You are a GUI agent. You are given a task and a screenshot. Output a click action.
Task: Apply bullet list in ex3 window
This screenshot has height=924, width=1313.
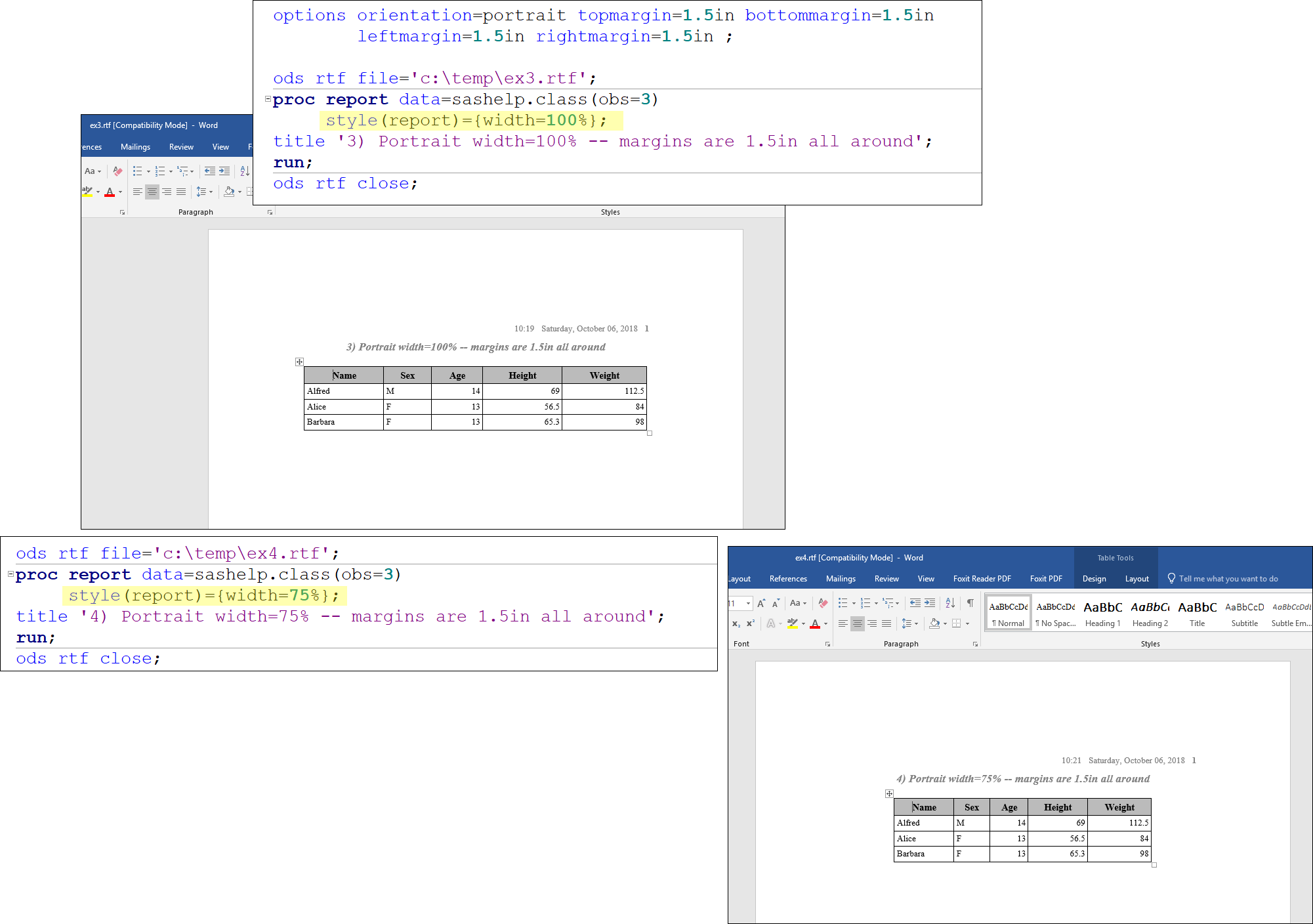coord(138,171)
